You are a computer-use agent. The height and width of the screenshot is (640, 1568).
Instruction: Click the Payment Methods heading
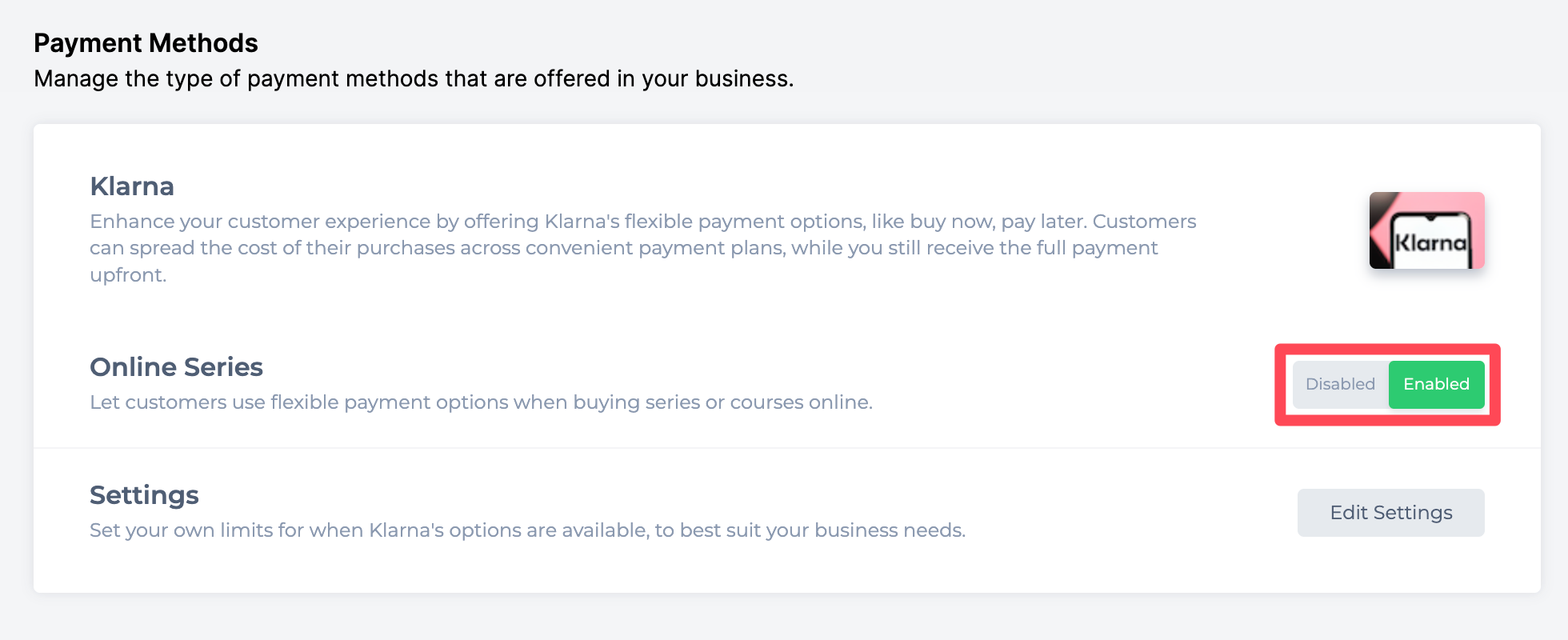146,43
